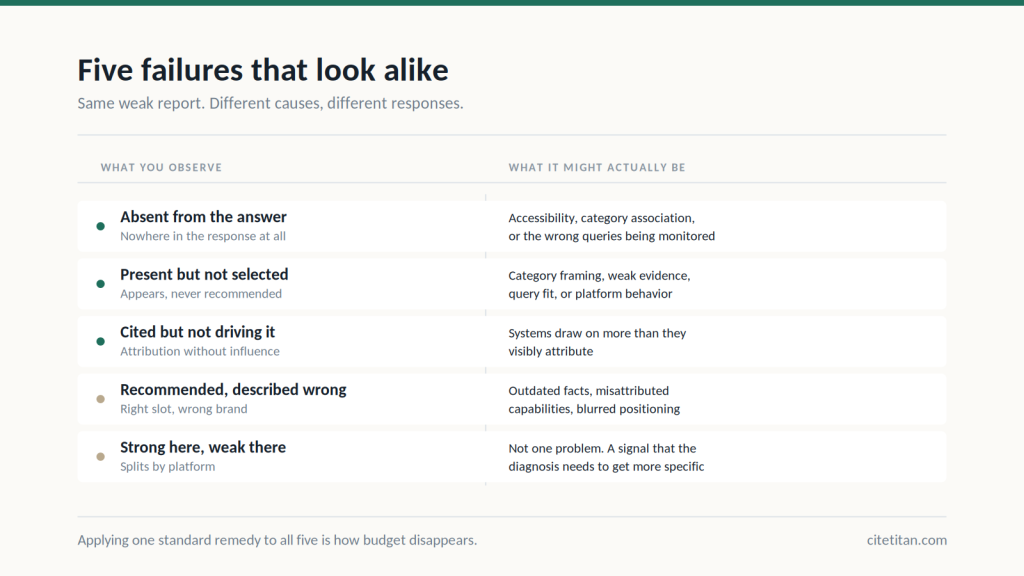The height and width of the screenshot is (576, 1024).
Task: Click the 'WHAT YOU OBSERVE' column header
Action: point(161,167)
